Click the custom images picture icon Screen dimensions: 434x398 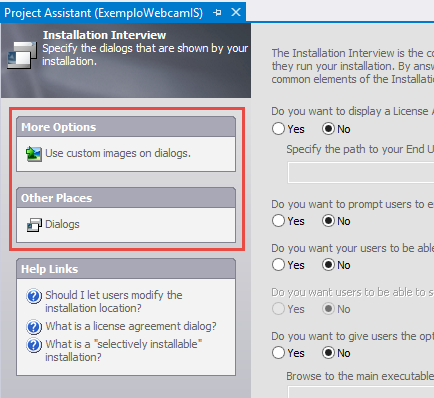click(x=34, y=154)
